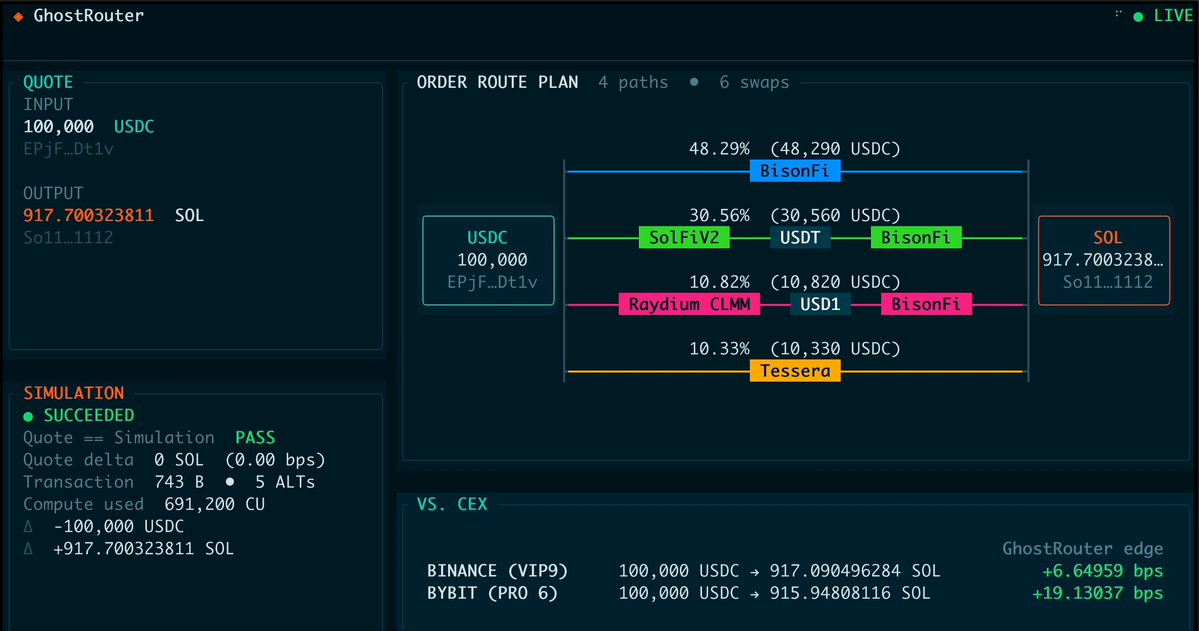1199x631 pixels.
Task: Click the 743 B transaction size
Action: coord(179,481)
